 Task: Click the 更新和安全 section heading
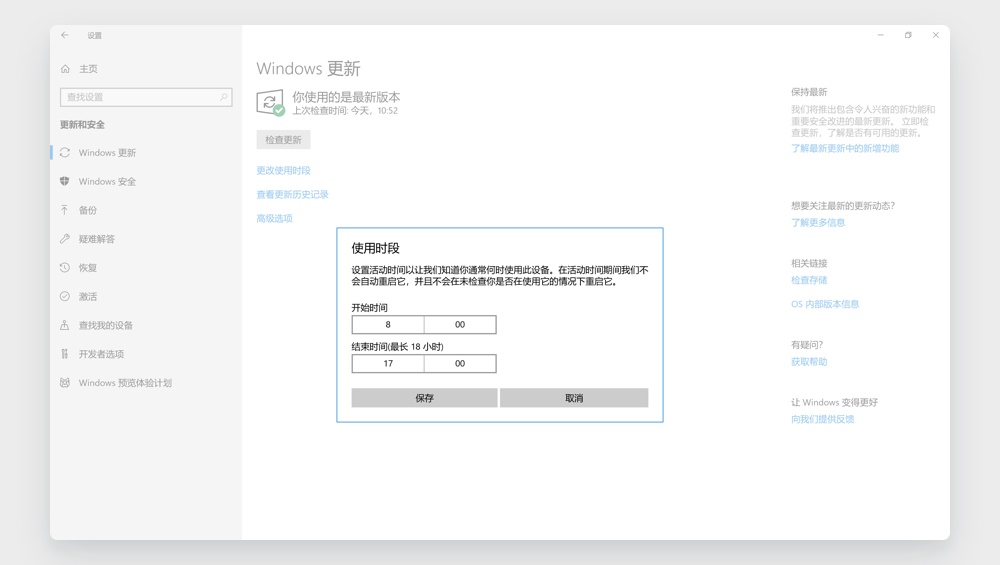click(82, 124)
